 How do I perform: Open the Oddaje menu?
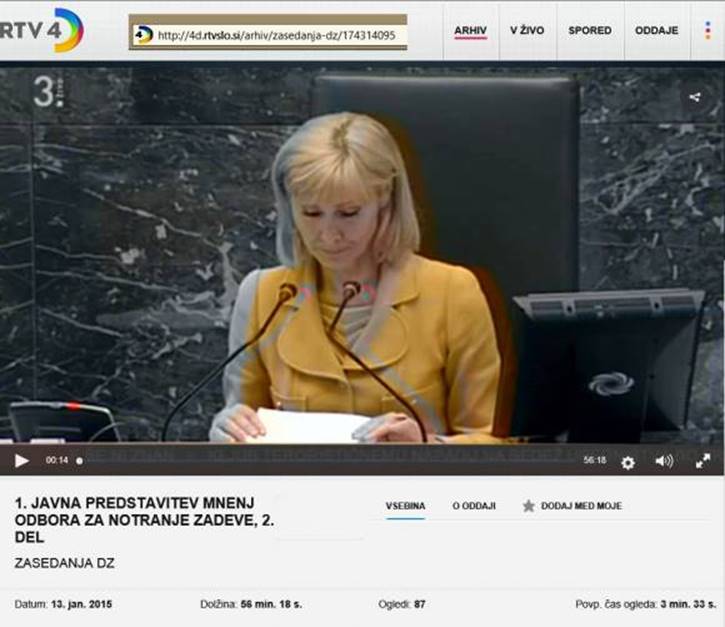(x=656, y=31)
